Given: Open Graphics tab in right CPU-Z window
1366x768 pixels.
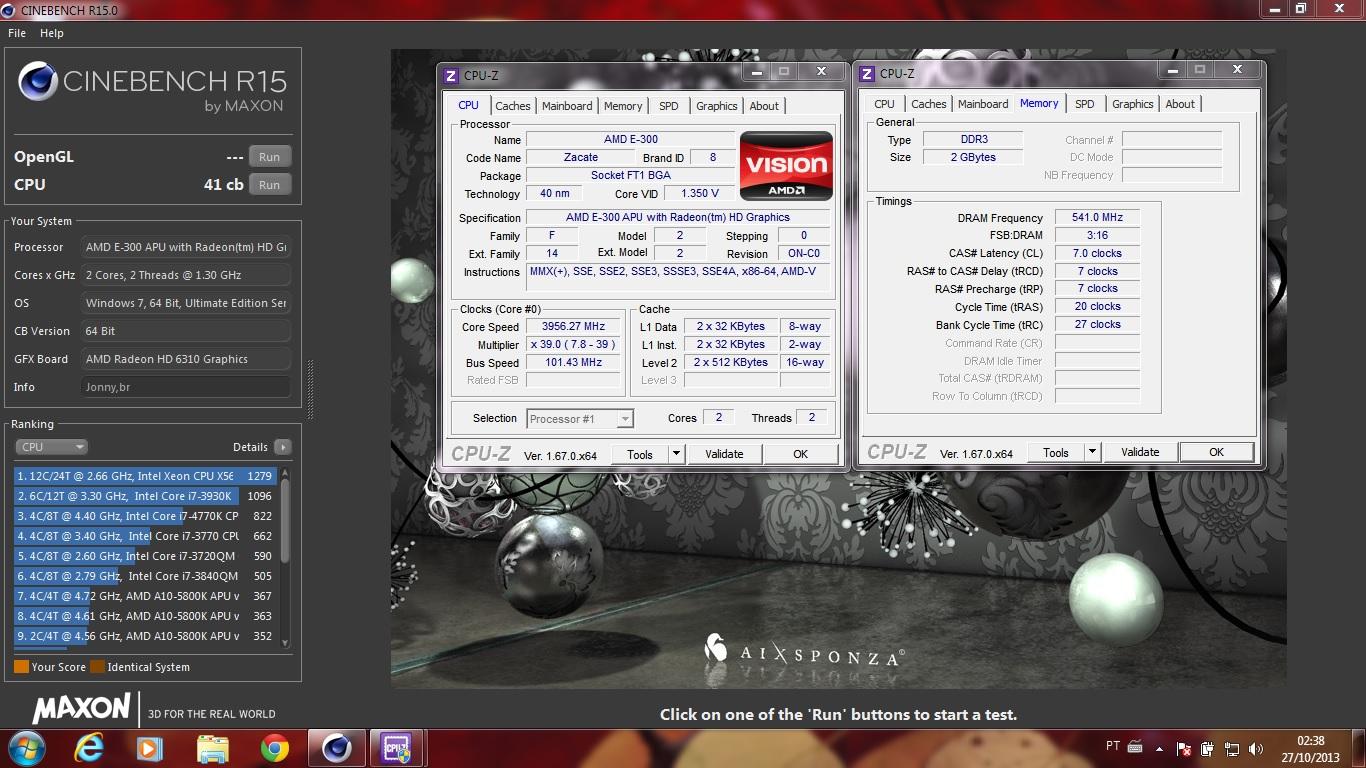Looking at the screenshot, I should point(1133,104).
